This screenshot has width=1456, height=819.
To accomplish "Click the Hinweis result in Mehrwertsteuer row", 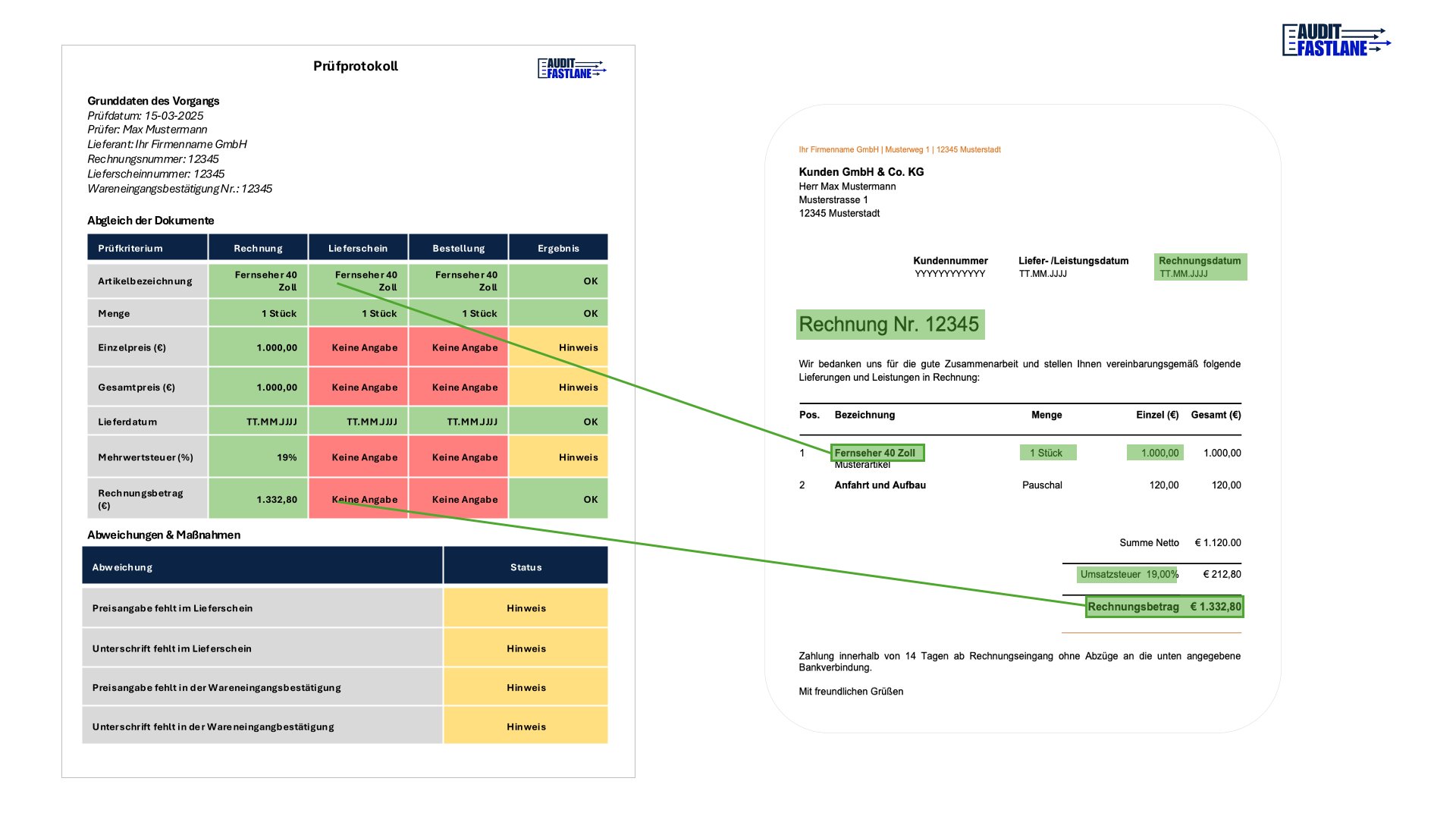I will point(558,457).
